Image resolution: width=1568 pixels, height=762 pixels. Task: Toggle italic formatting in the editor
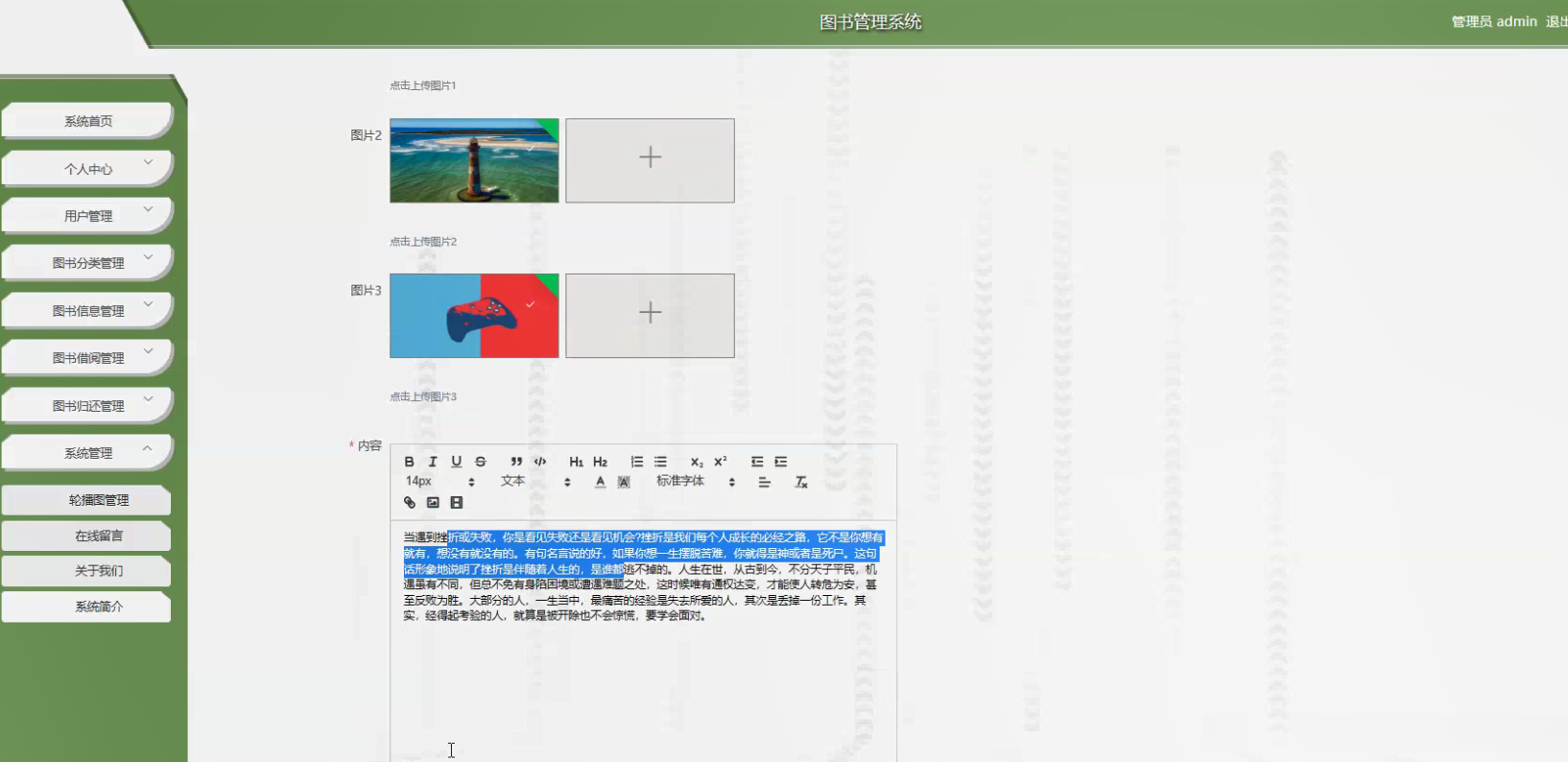tap(433, 462)
